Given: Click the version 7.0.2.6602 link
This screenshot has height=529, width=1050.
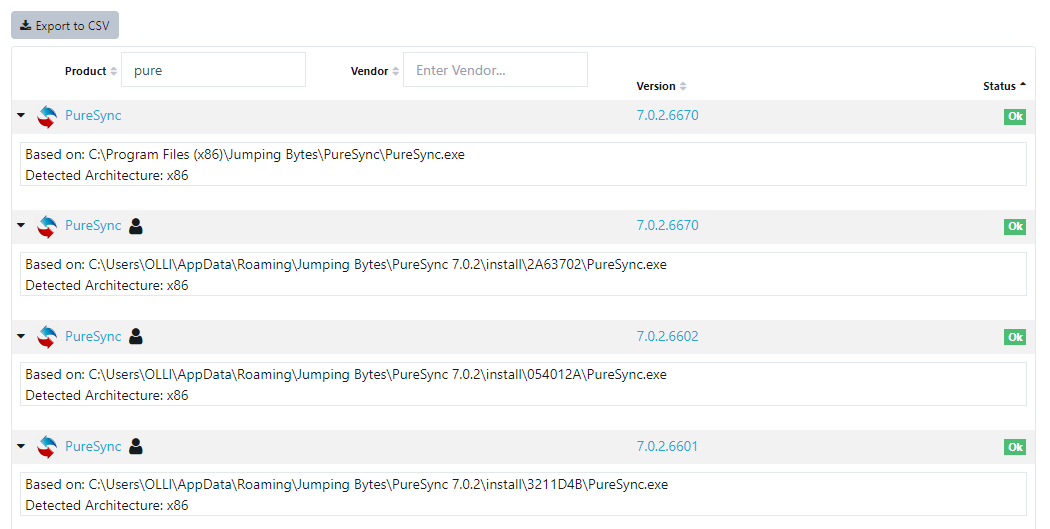Looking at the screenshot, I should 668,336.
